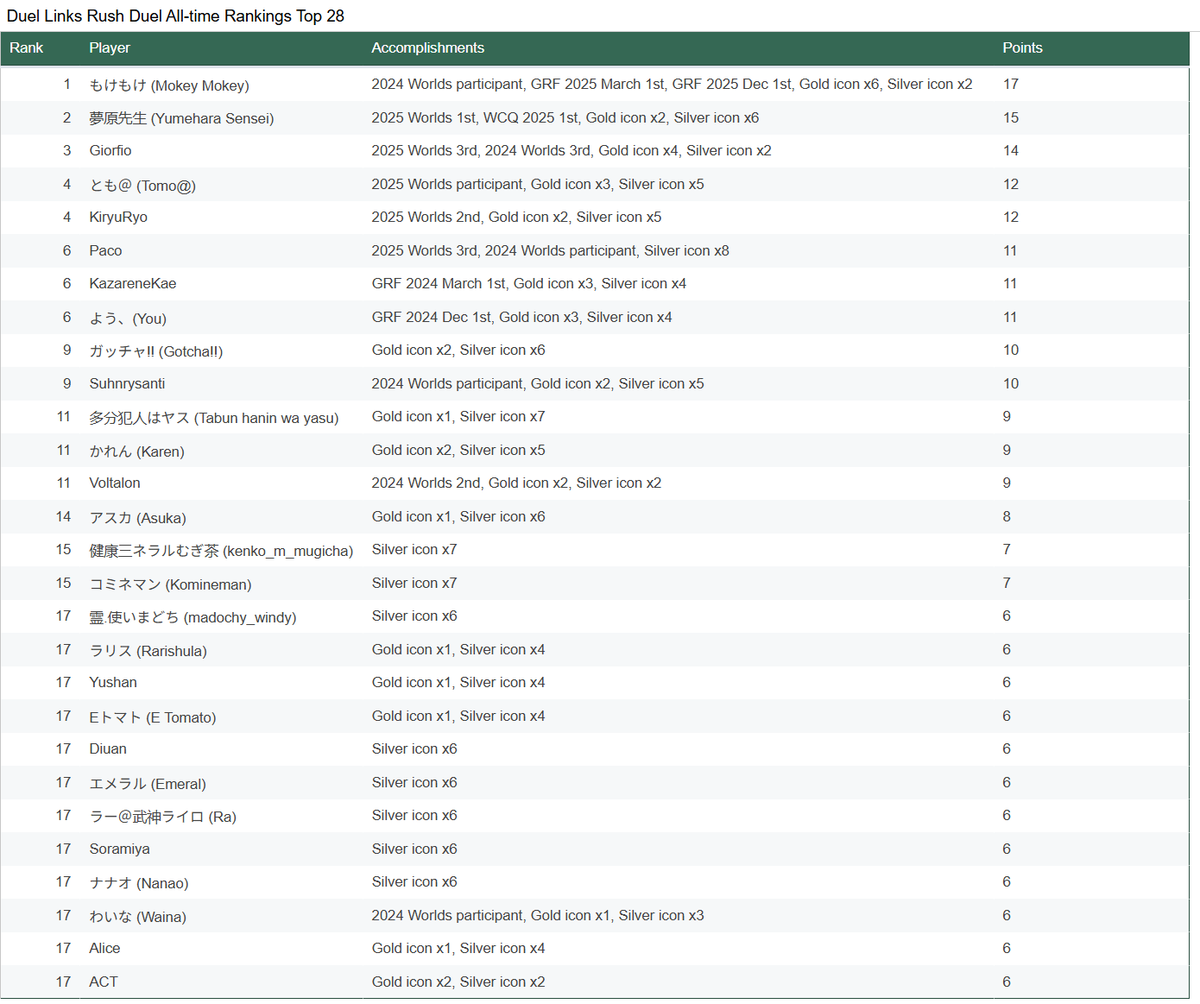
Task: Click rank number 17 in Alice's row
Action: pyautogui.click(x=64, y=948)
